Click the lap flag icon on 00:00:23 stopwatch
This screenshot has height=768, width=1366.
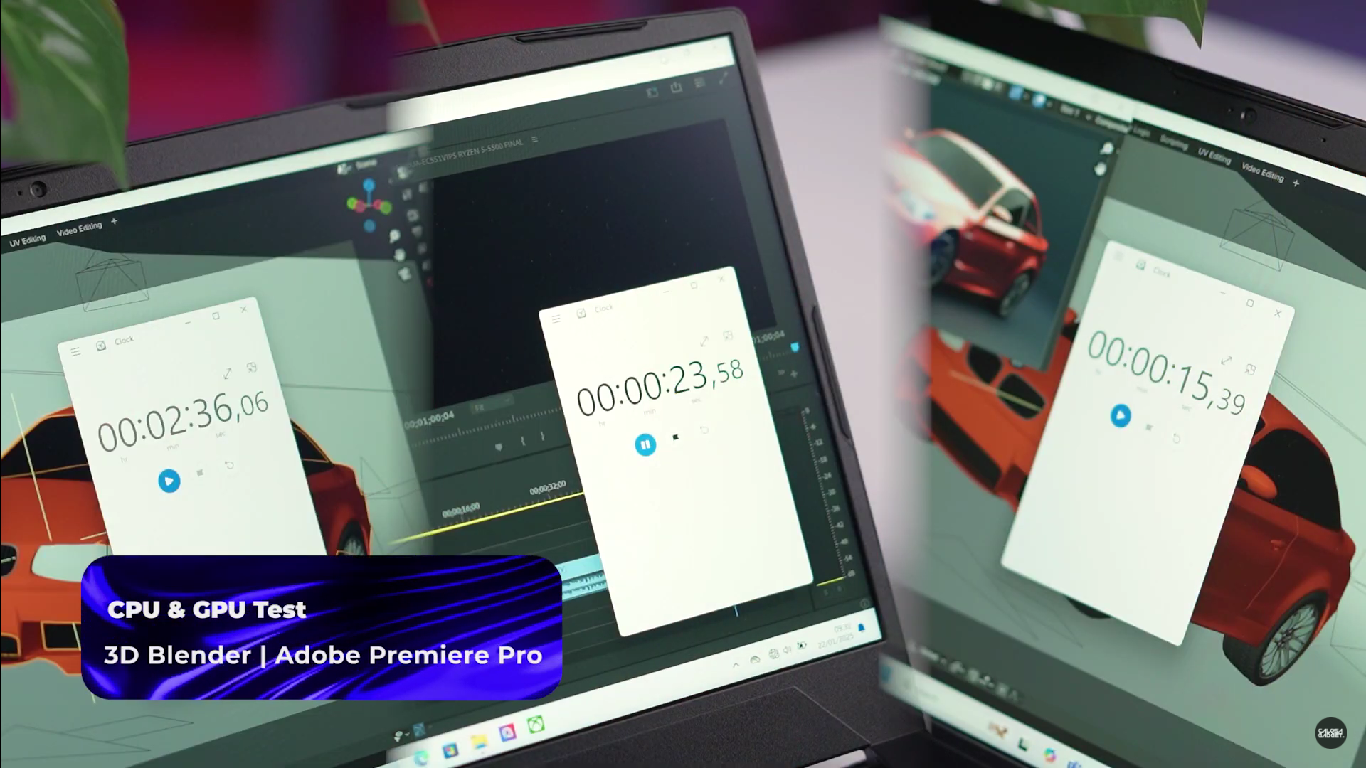point(677,437)
